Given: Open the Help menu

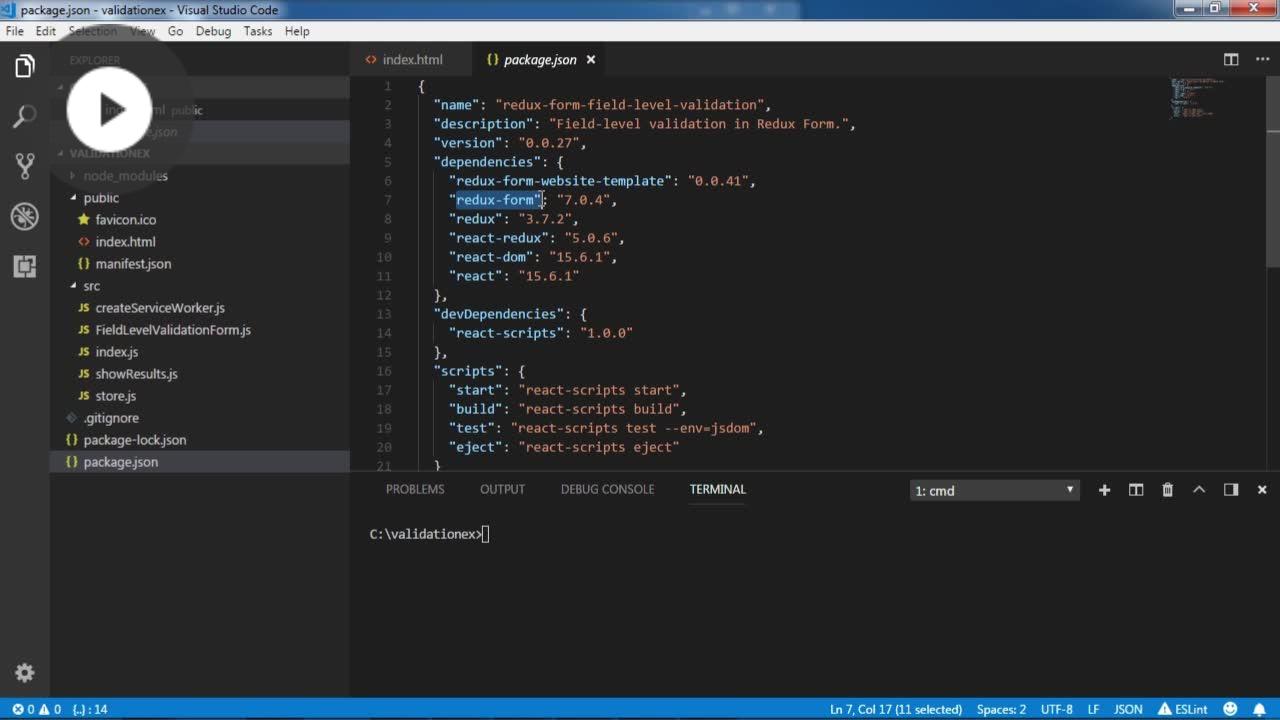Looking at the screenshot, I should coord(297,31).
